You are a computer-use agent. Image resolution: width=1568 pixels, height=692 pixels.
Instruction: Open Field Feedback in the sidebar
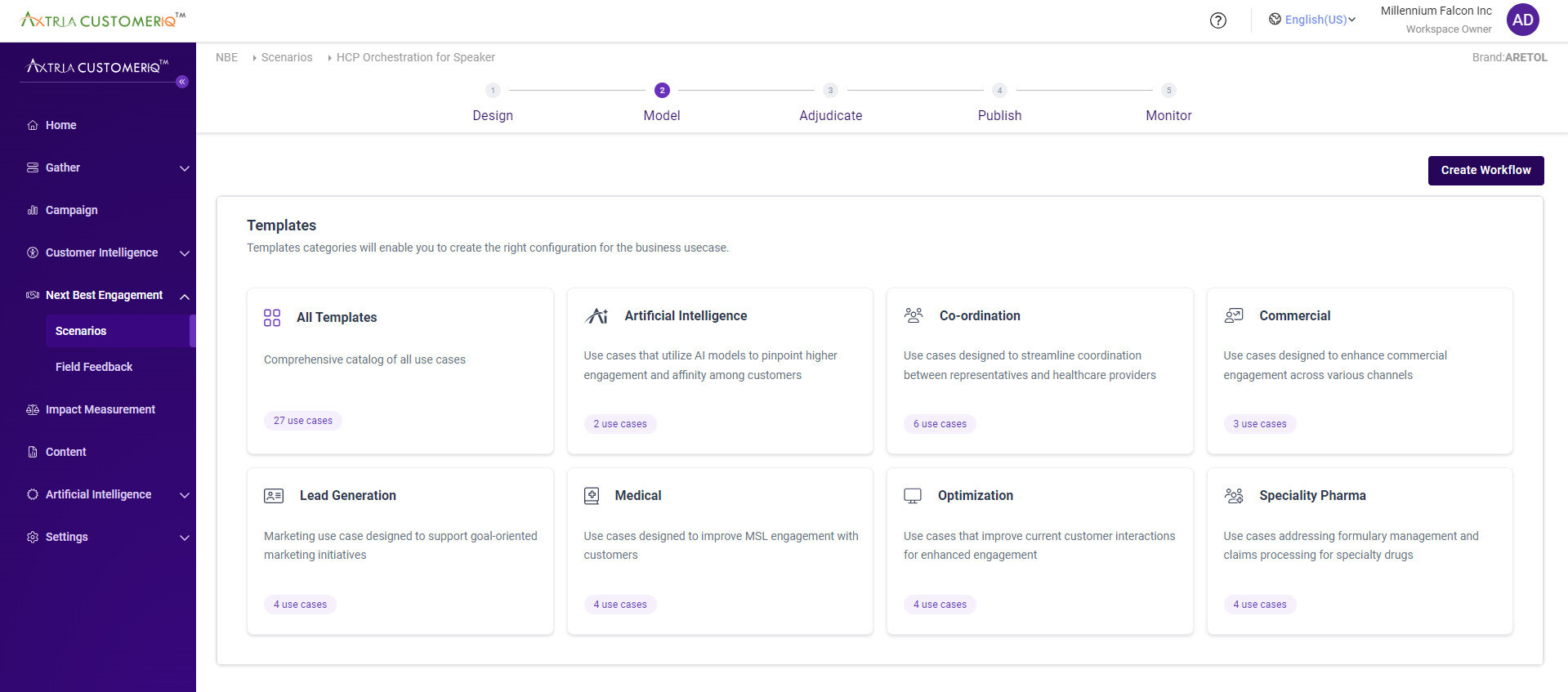coord(94,367)
